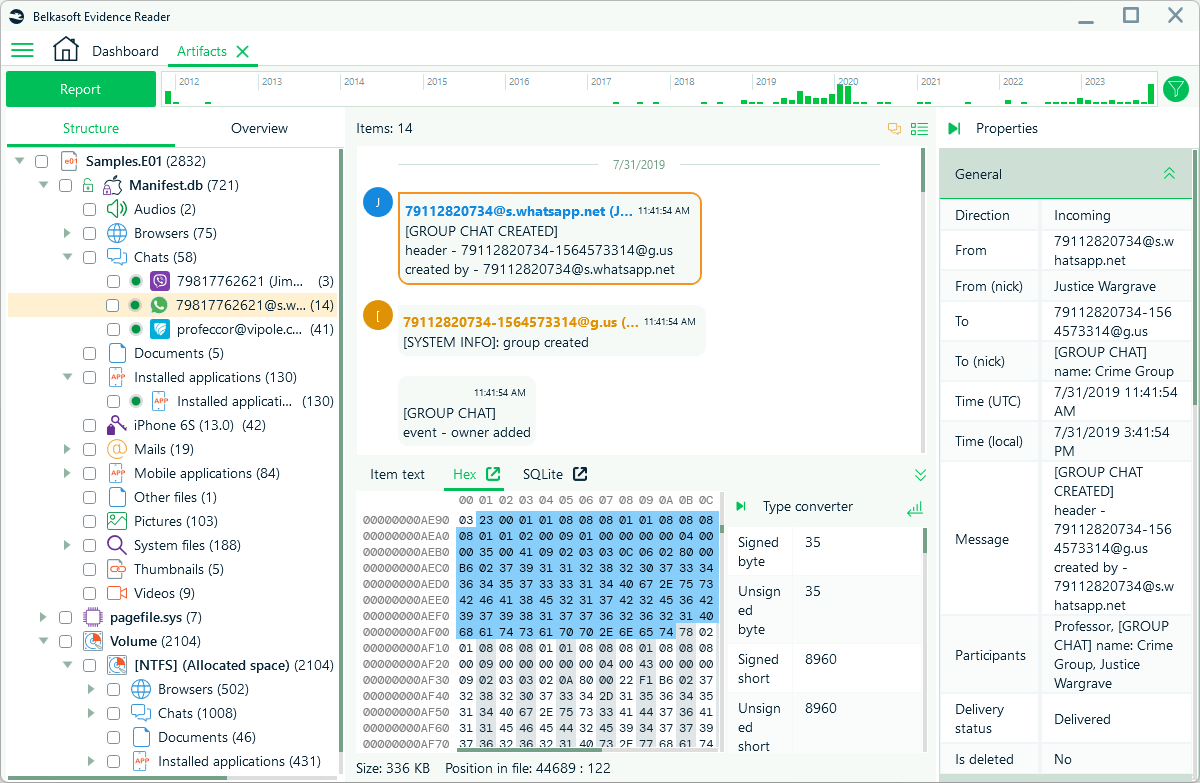Collapse the Samples.E01 tree node
1200x783 pixels.
point(19,161)
